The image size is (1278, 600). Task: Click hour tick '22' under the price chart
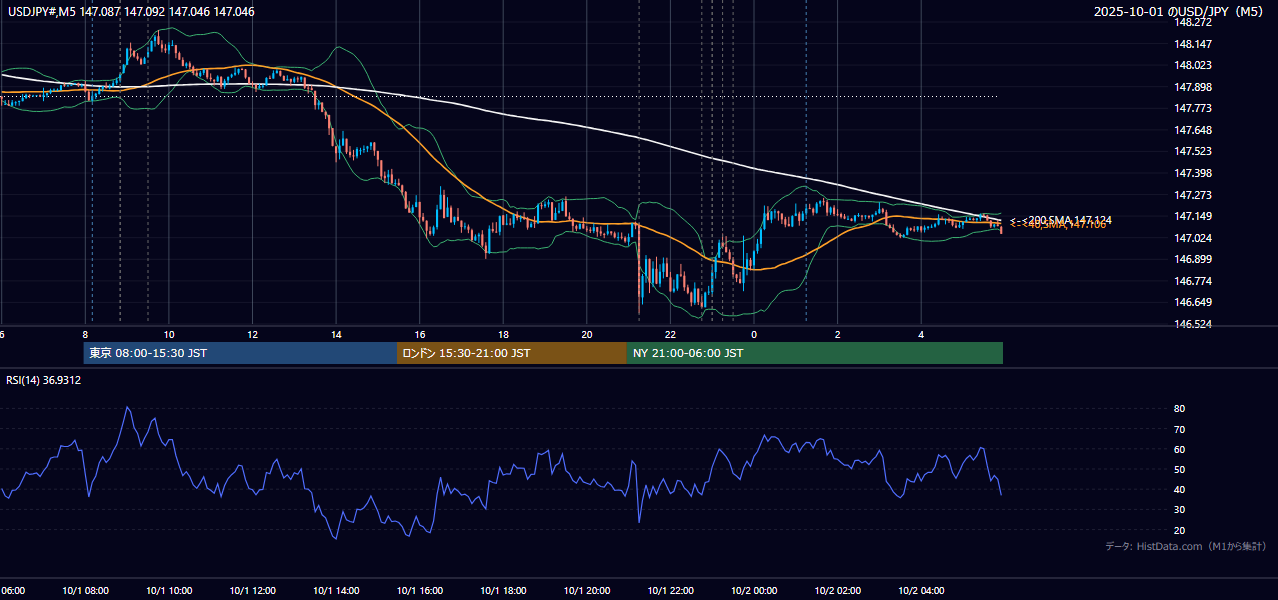click(x=670, y=334)
